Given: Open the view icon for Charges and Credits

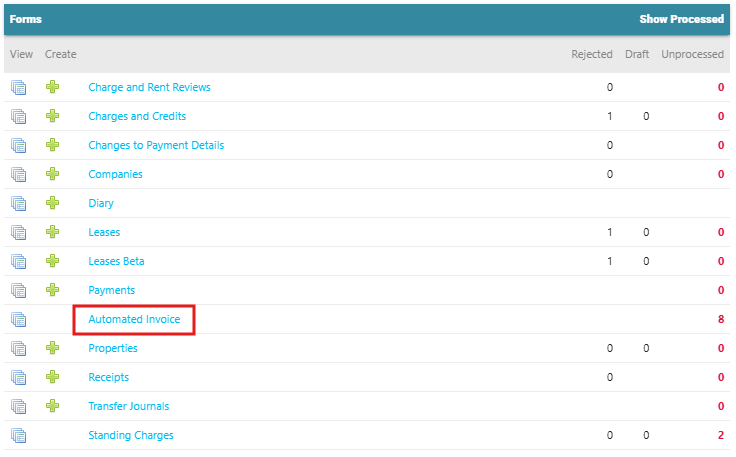Looking at the screenshot, I should (x=19, y=116).
